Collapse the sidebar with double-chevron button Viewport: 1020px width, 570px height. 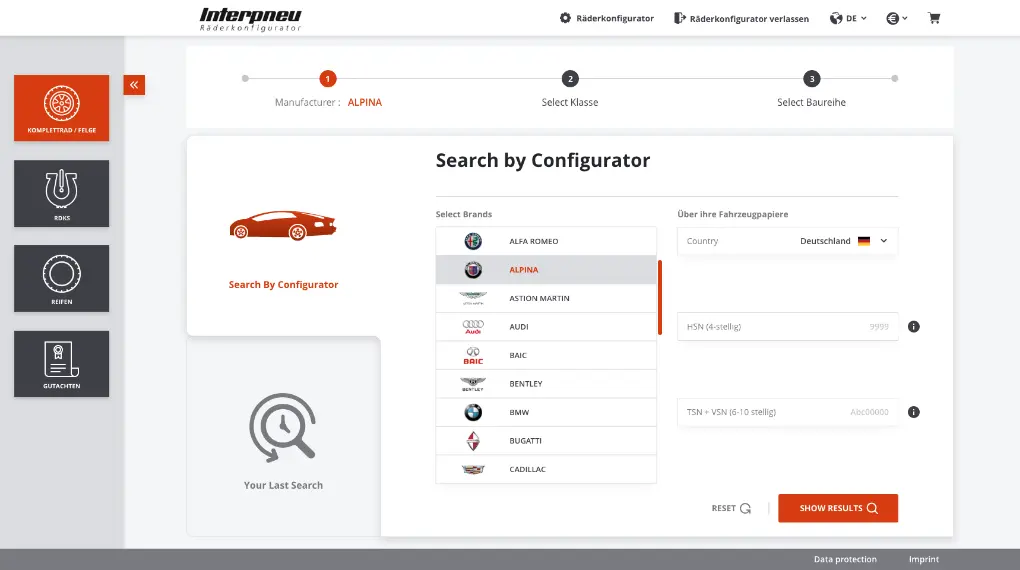pos(134,85)
